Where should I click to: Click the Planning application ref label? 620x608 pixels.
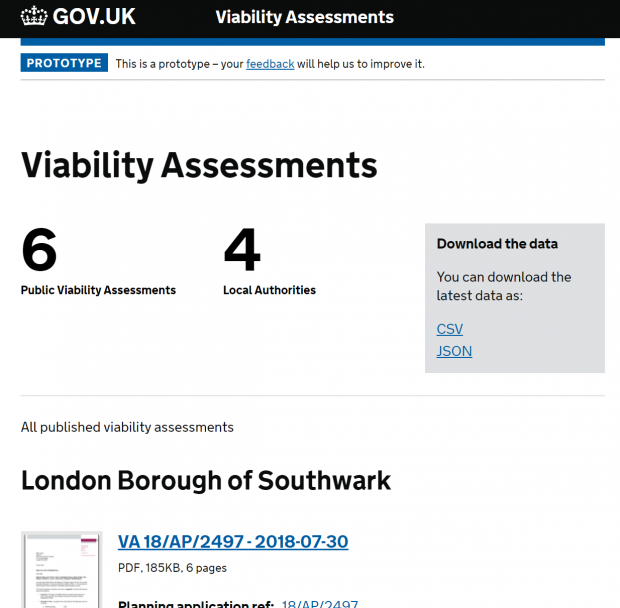(x=196, y=604)
